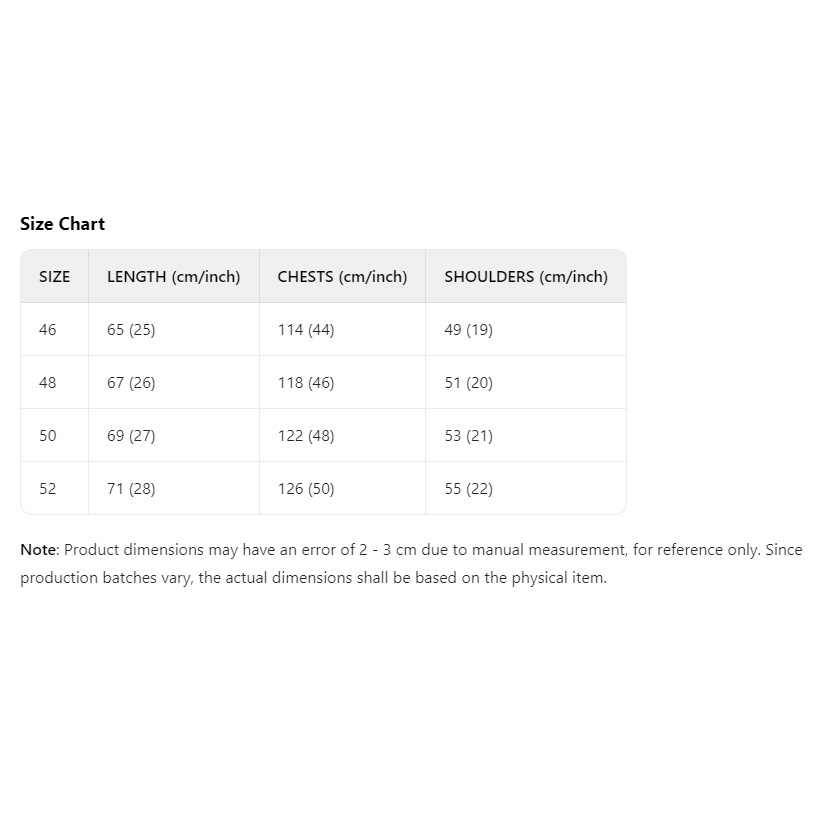The width and height of the screenshot is (817, 818).
Task: Click the length value 71 (28)
Action: (x=131, y=489)
